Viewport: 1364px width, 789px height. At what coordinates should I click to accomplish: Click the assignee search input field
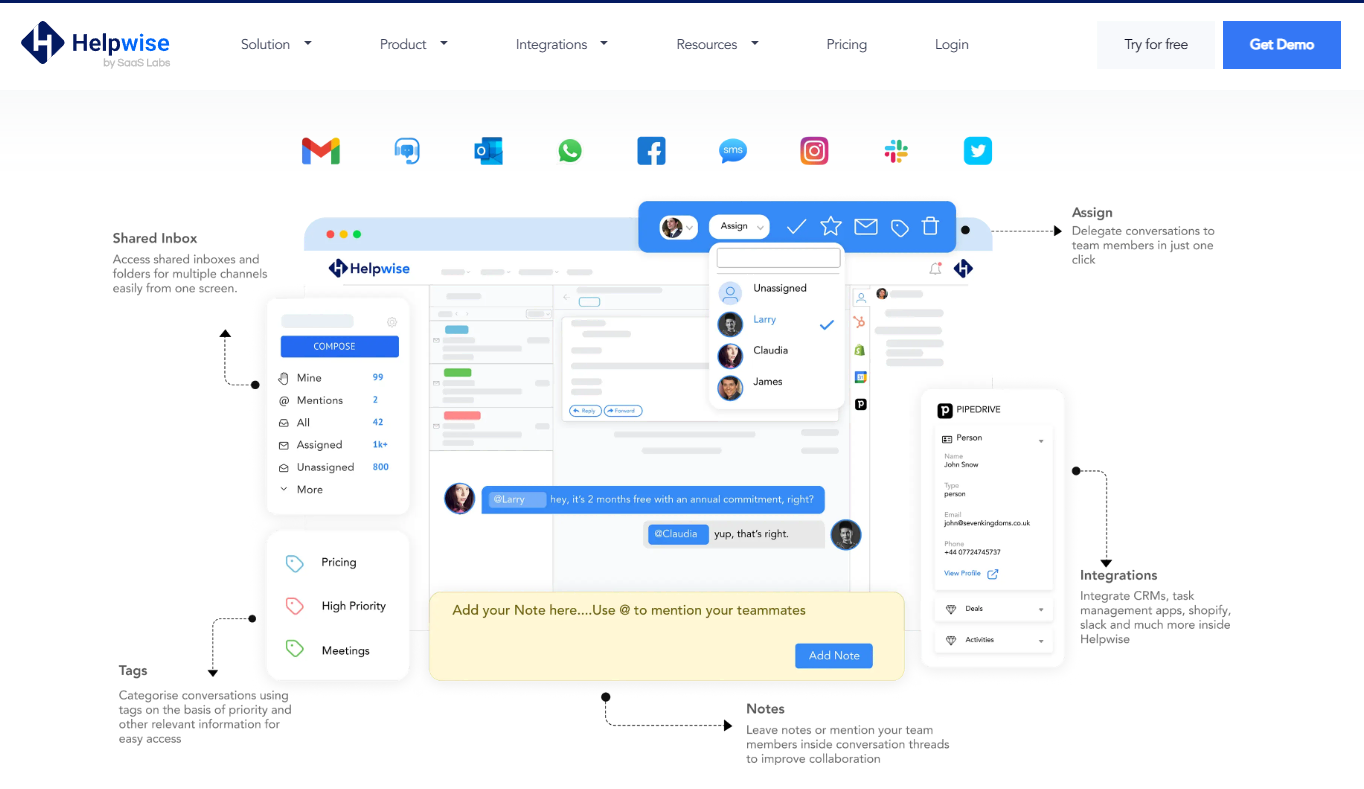tap(778, 258)
